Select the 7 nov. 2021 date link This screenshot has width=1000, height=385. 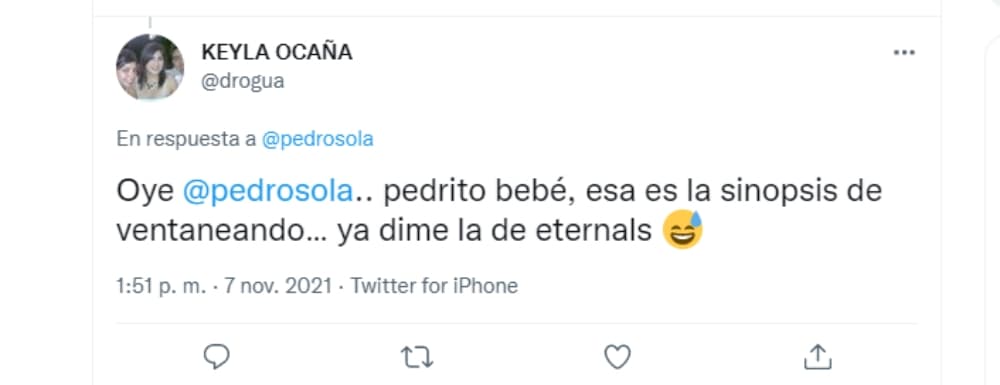277,286
